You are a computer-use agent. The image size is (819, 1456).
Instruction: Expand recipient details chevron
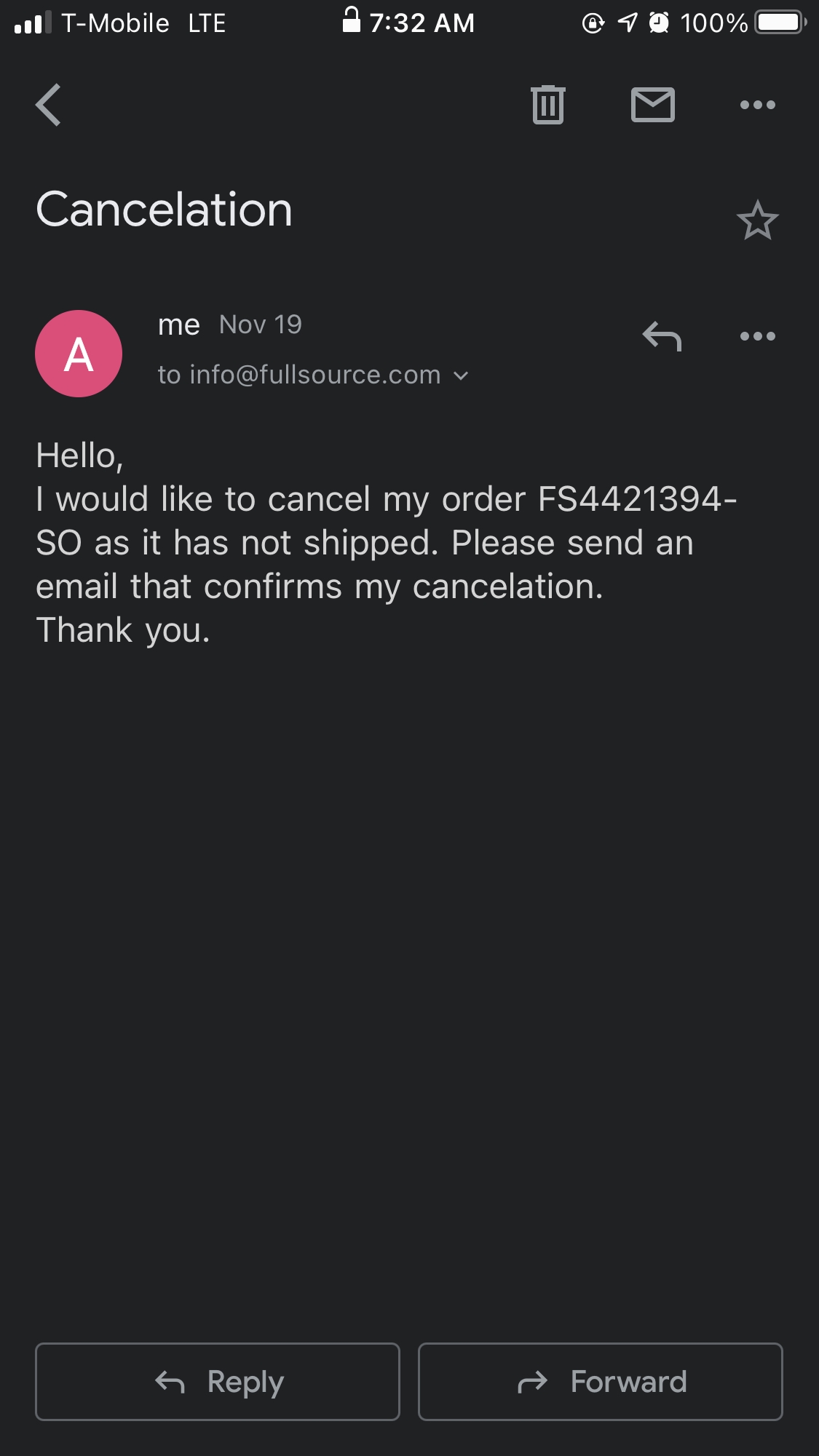(x=461, y=376)
